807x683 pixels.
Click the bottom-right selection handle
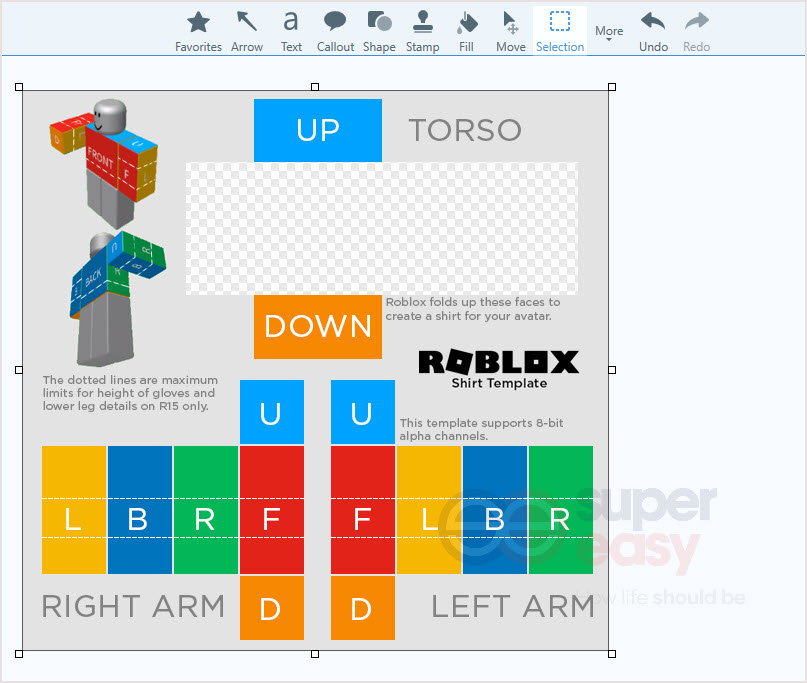pos(612,654)
